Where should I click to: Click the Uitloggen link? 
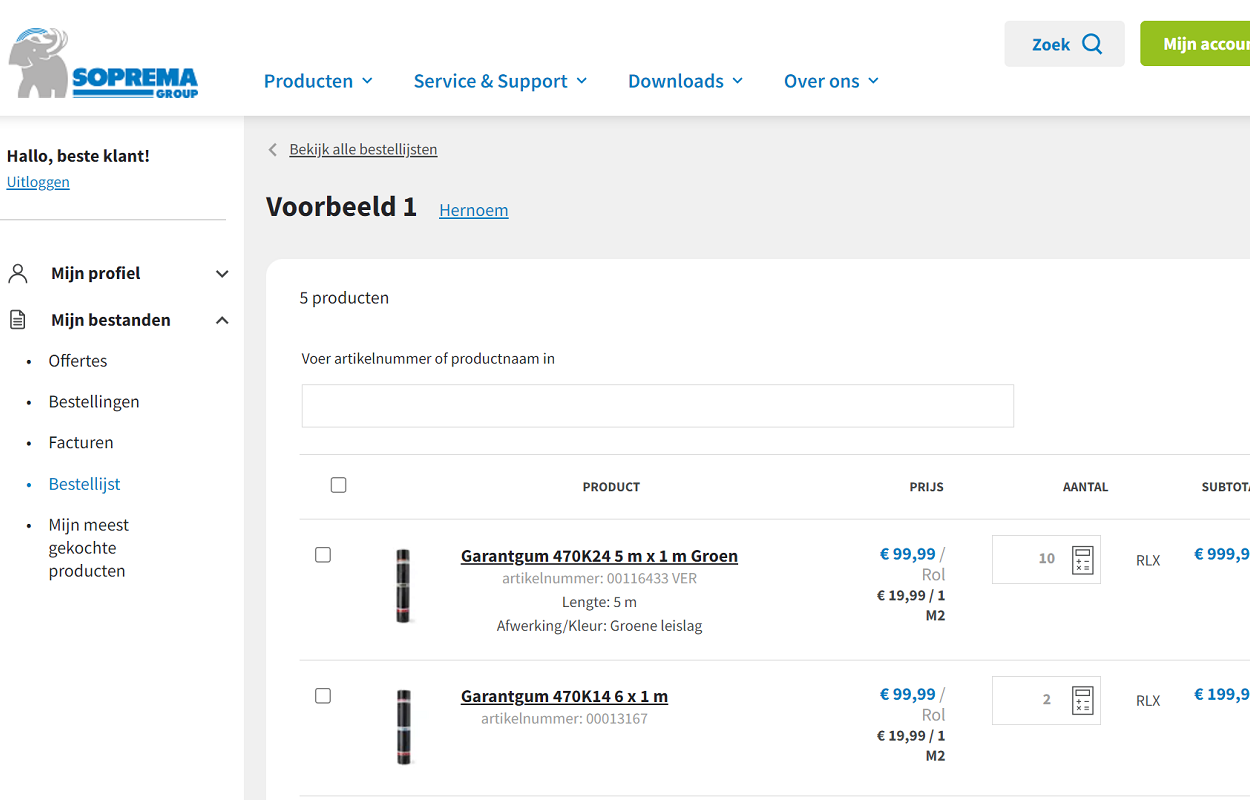[x=38, y=182]
